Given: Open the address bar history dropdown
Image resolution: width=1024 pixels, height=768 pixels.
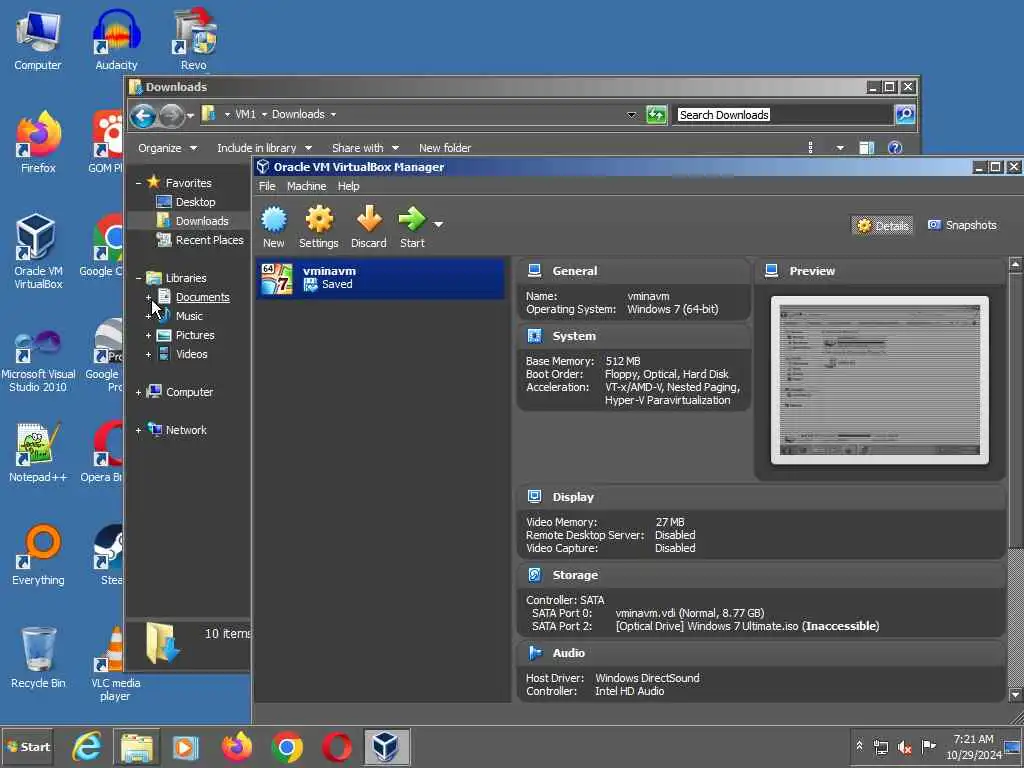Looking at the screenshot, I should [x=631, y=115].
